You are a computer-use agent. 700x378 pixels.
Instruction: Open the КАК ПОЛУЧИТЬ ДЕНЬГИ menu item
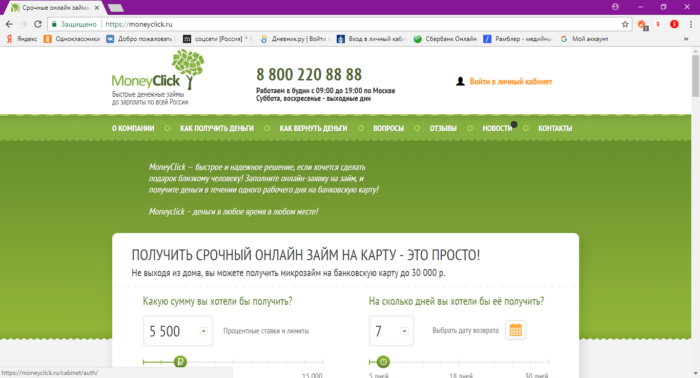pos(217,129)
